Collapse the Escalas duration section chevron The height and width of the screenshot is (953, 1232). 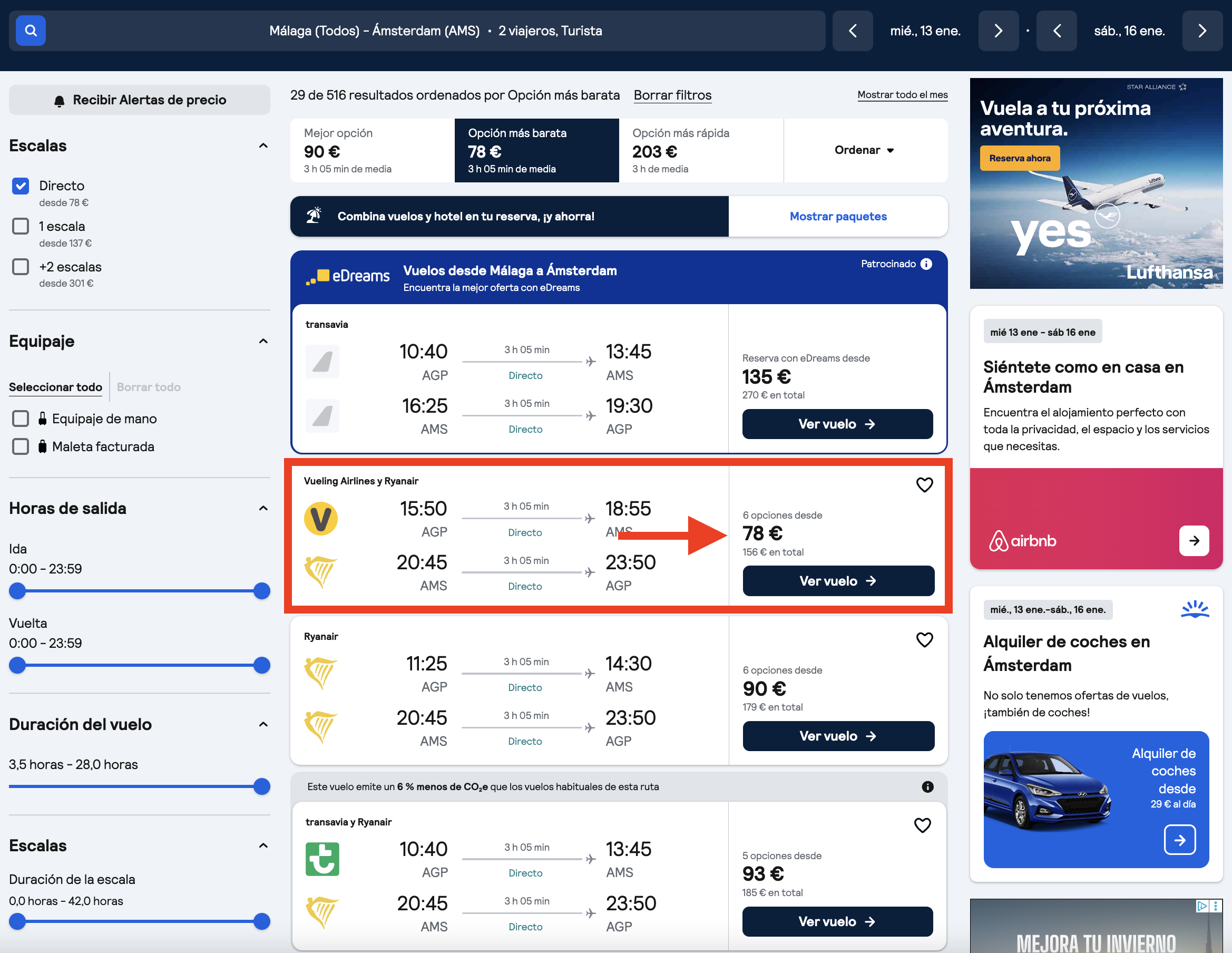(x=263, y=845)
